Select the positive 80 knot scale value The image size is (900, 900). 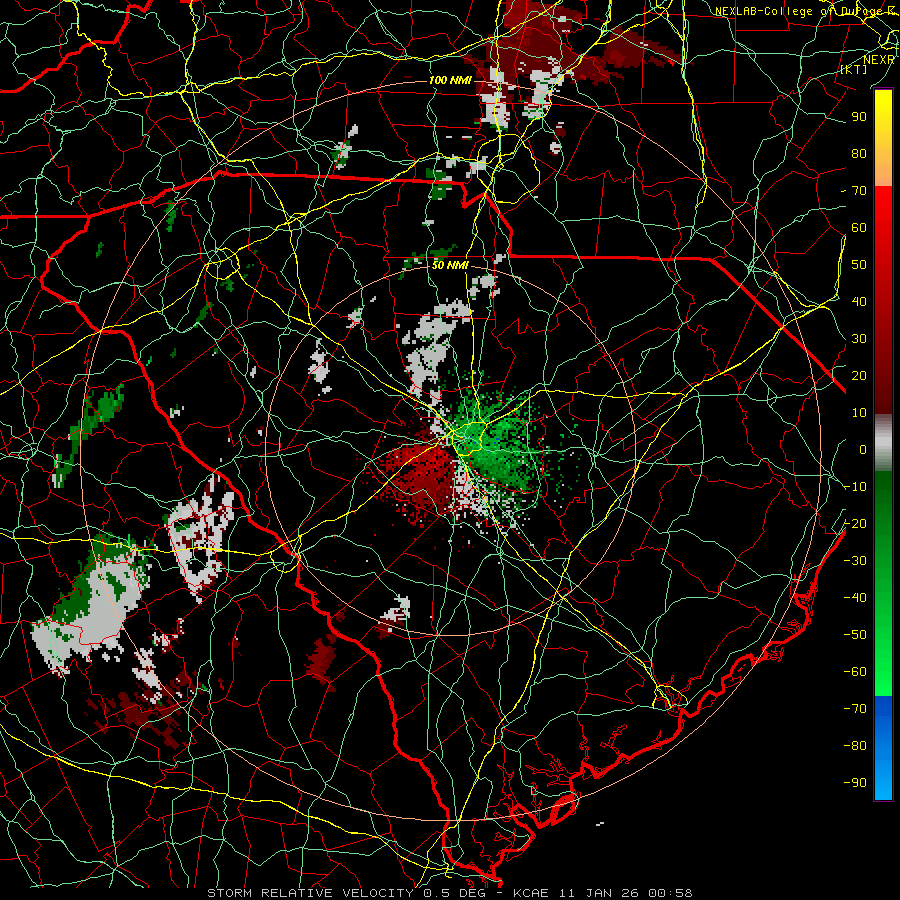pos(859,153)
